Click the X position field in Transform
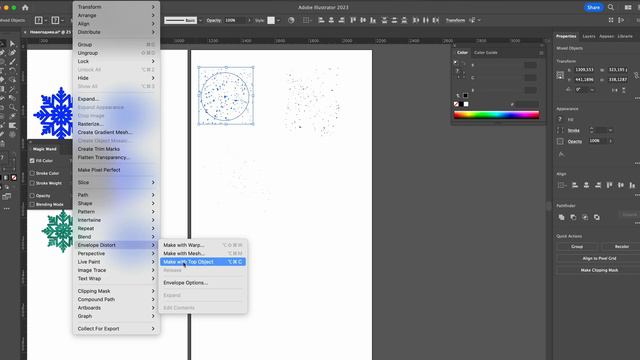The height and width of the screenshot is (360, 640). 584,70
